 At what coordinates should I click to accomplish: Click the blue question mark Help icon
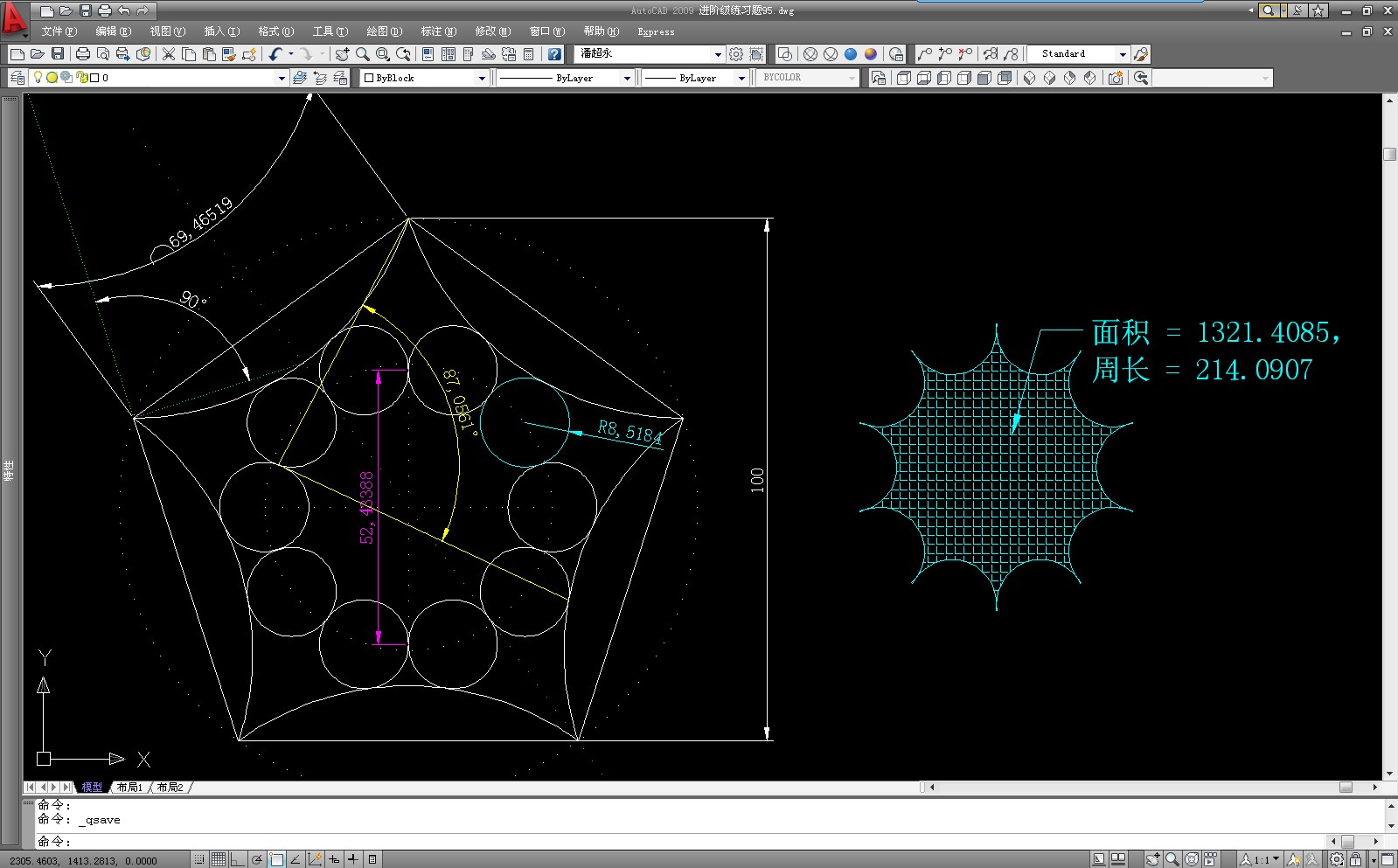554,54
